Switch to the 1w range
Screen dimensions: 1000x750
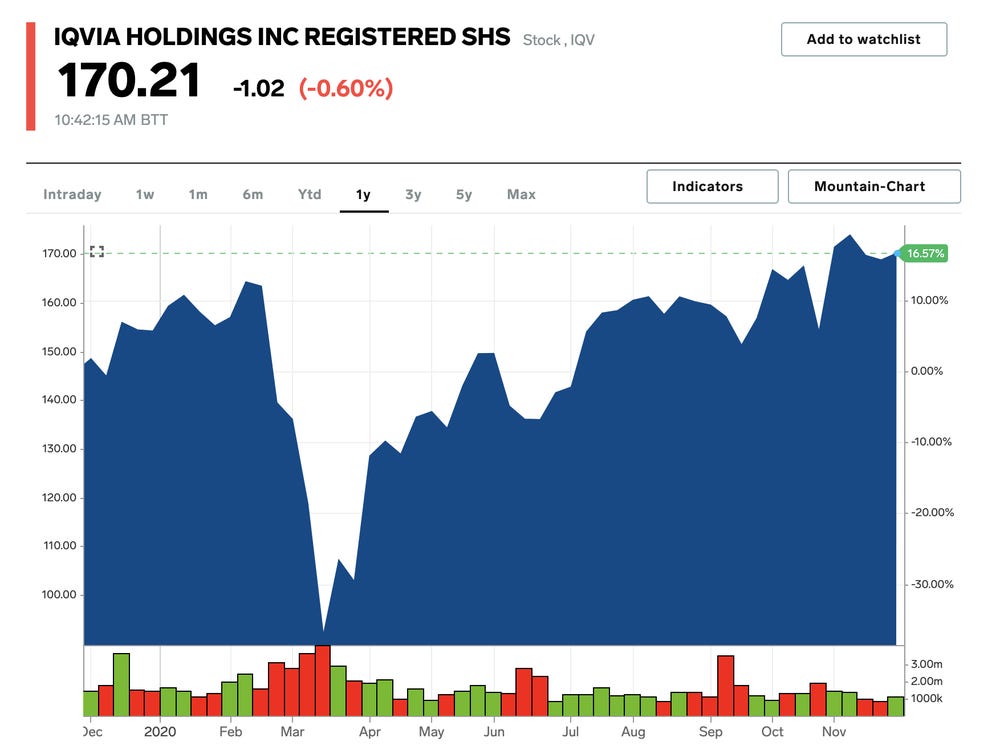tap(145, 195)
